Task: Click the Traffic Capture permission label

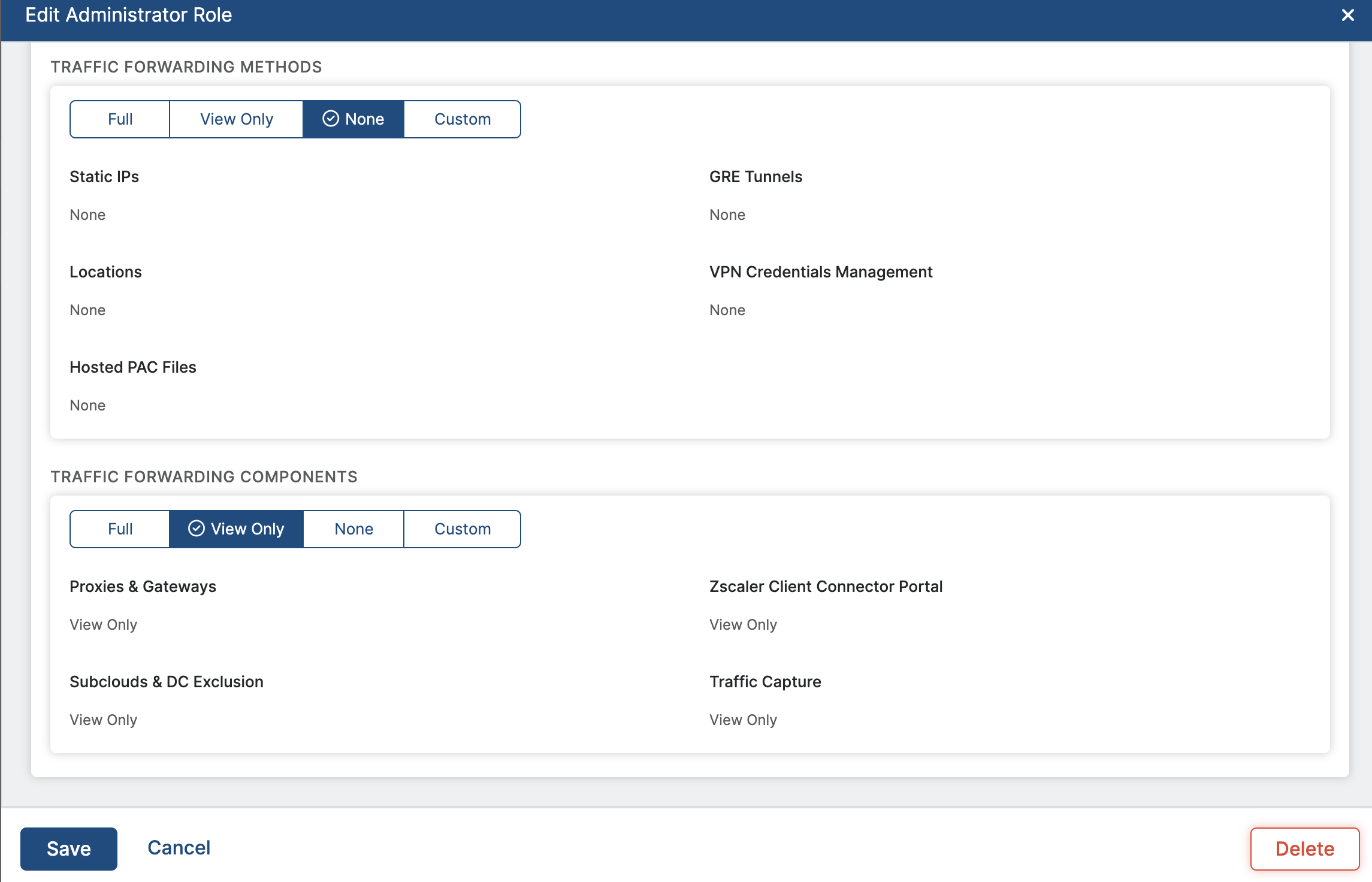Action: [765, 682]
